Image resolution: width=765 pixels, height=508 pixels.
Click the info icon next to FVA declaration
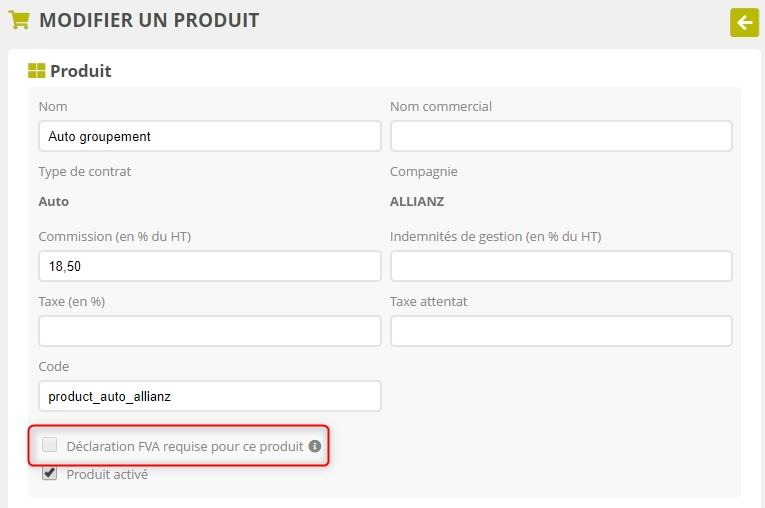coord(315,446)
